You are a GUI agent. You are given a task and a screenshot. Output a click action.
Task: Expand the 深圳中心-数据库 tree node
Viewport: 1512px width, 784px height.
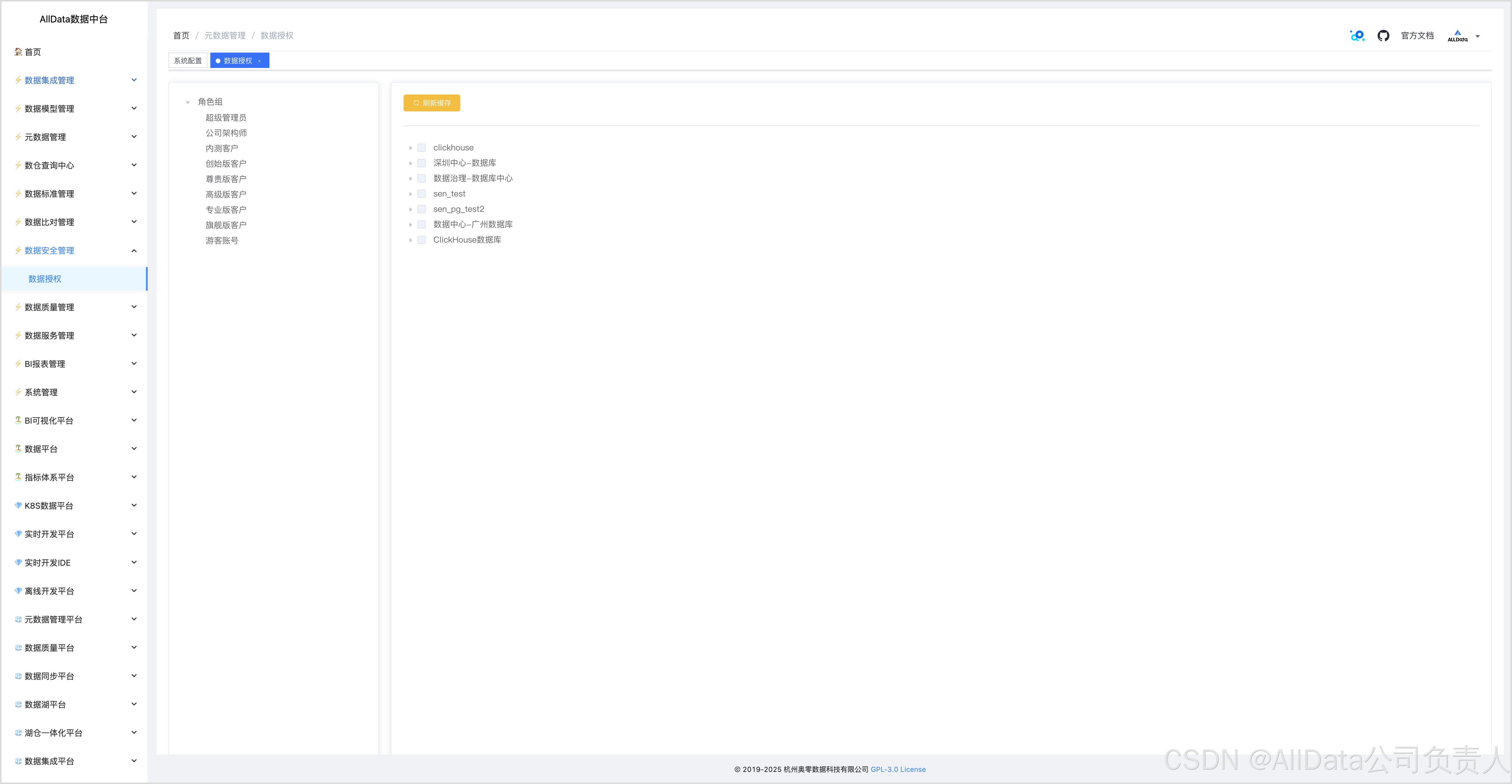410,163
